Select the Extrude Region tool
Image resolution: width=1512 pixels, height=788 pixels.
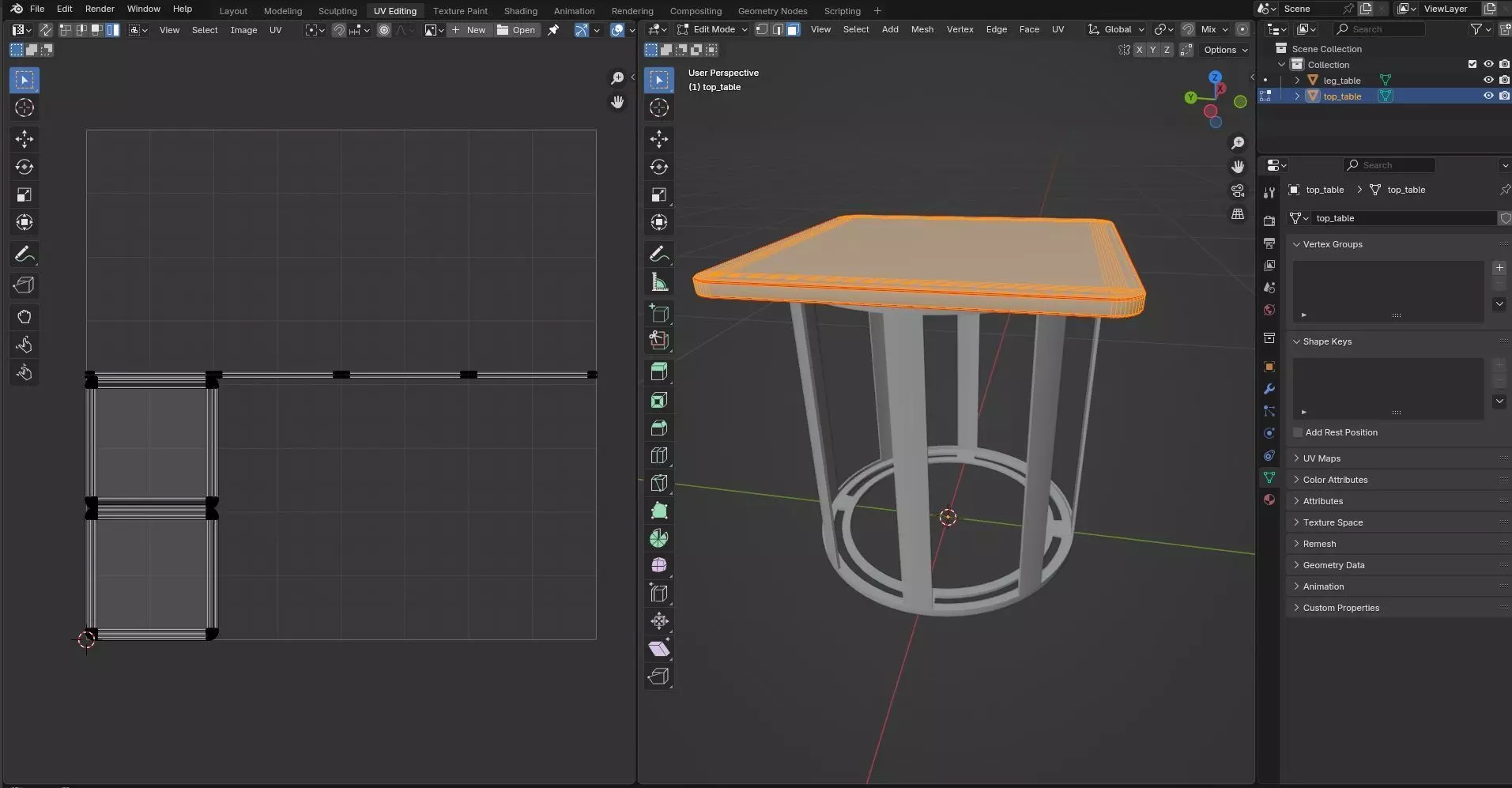click(x=659, y=371)
